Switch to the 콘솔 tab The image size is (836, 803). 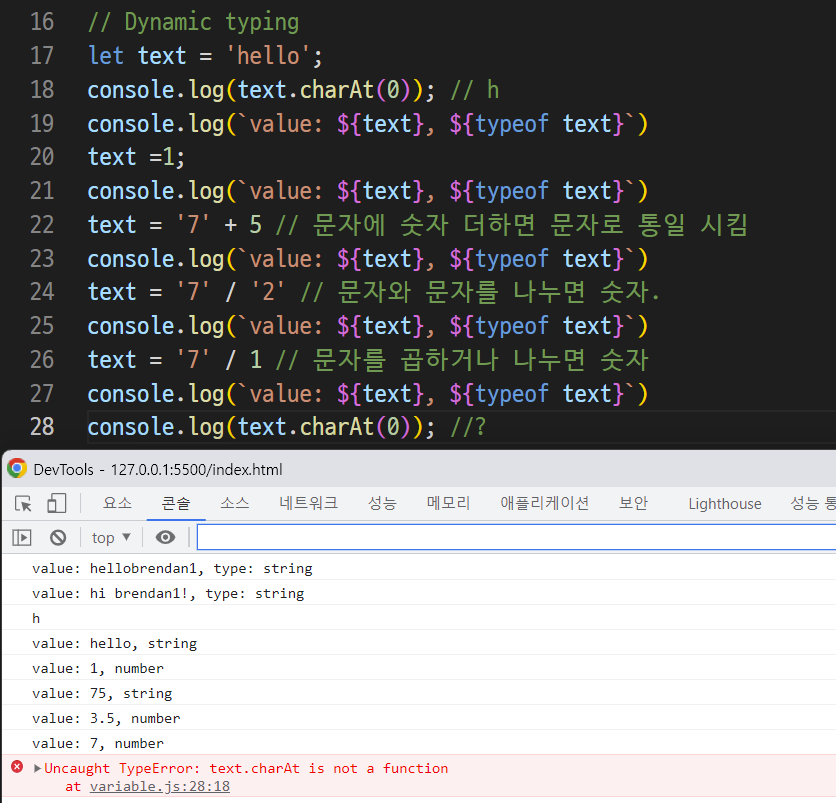[x=176, y=503]
